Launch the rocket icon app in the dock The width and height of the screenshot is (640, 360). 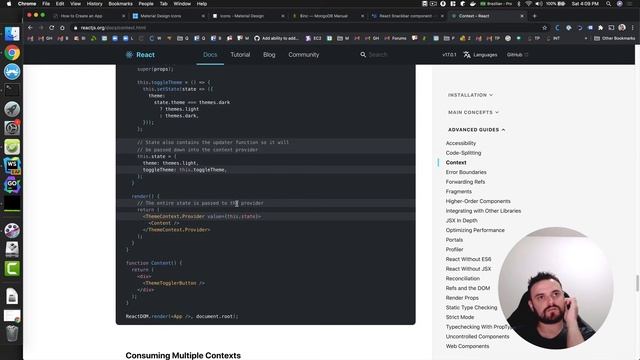click(12, 109)
